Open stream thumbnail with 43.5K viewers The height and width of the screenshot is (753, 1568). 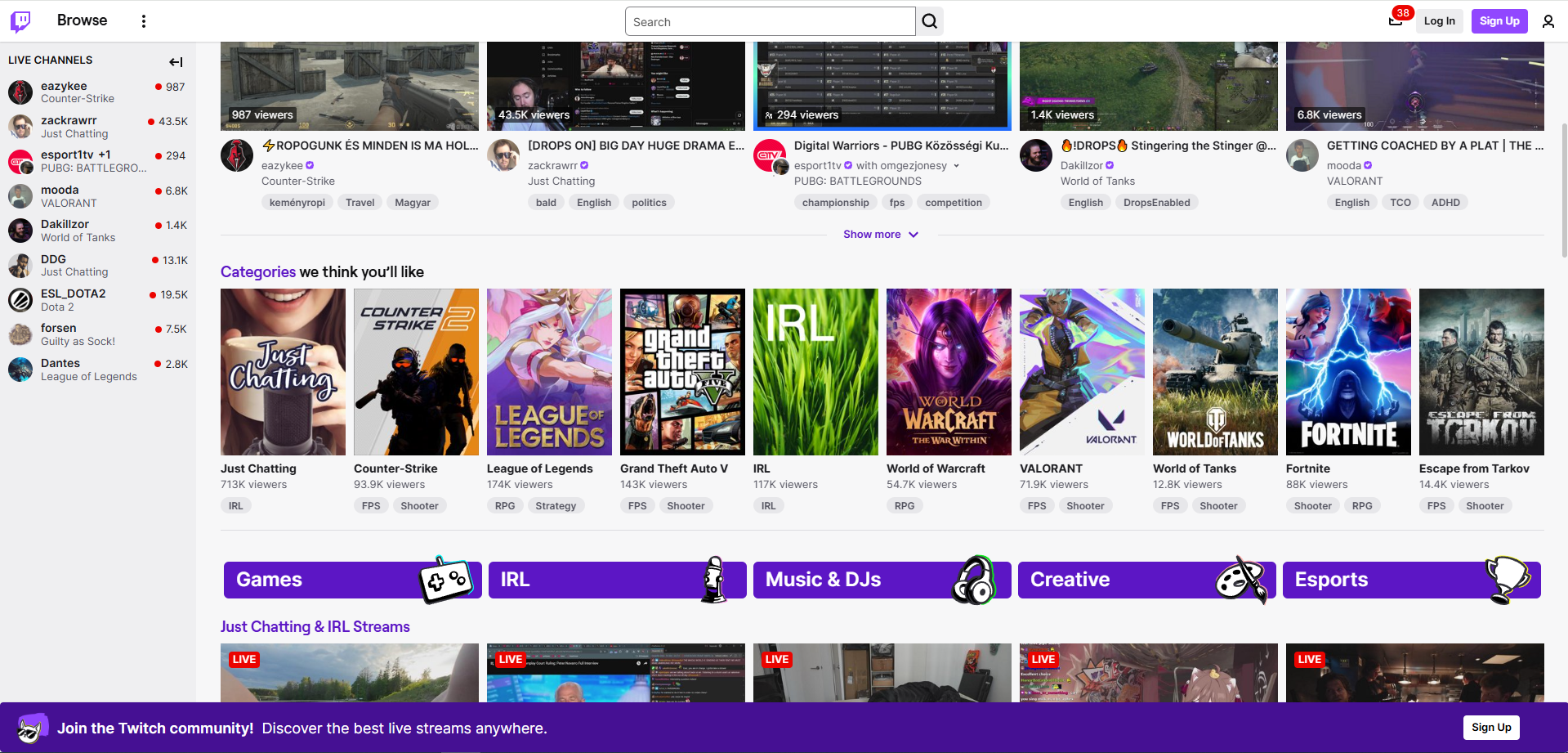[616, 87]
